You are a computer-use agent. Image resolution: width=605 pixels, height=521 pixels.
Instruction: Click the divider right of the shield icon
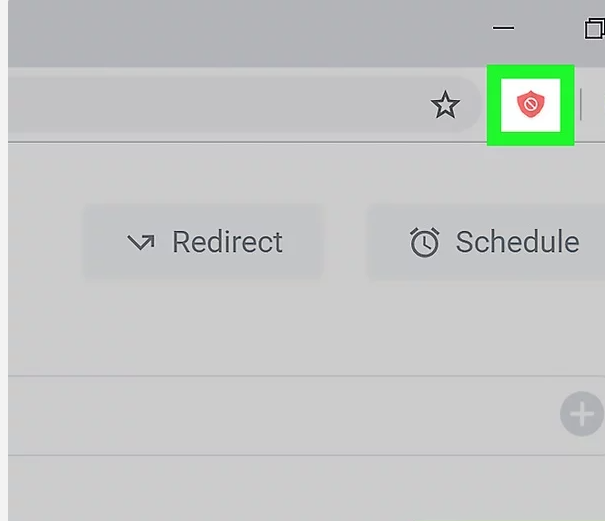click(580, 104)
